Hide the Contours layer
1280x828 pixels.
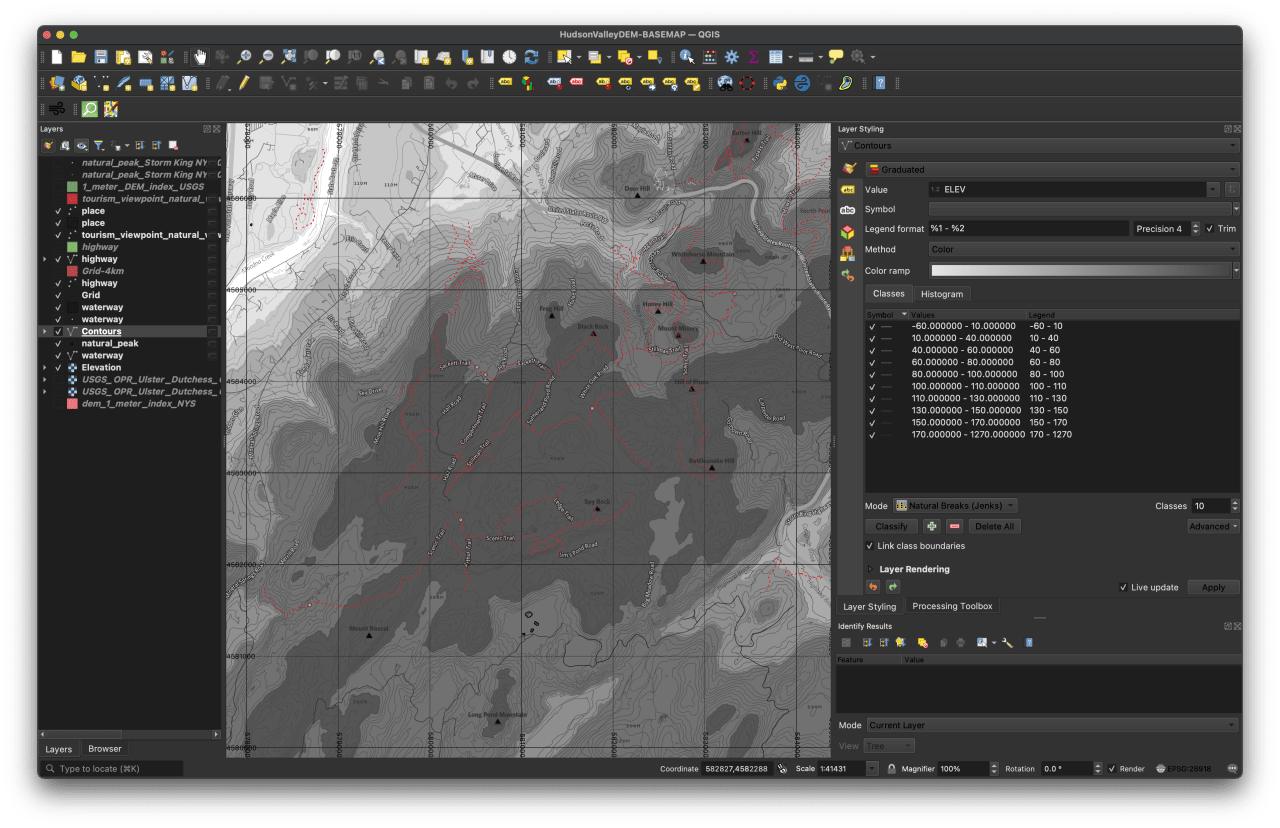[x=58, y=331]
